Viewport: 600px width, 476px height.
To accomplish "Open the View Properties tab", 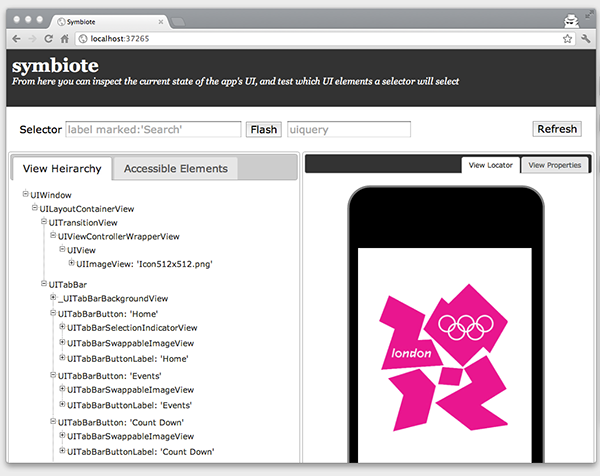I will (554, 165).
